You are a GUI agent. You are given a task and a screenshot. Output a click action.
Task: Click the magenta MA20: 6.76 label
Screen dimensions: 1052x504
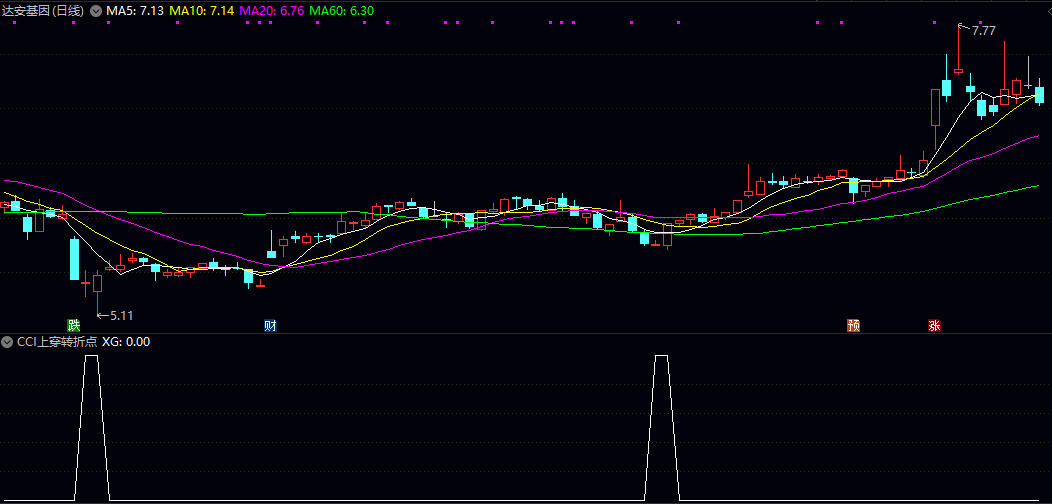tap(272, 11)
